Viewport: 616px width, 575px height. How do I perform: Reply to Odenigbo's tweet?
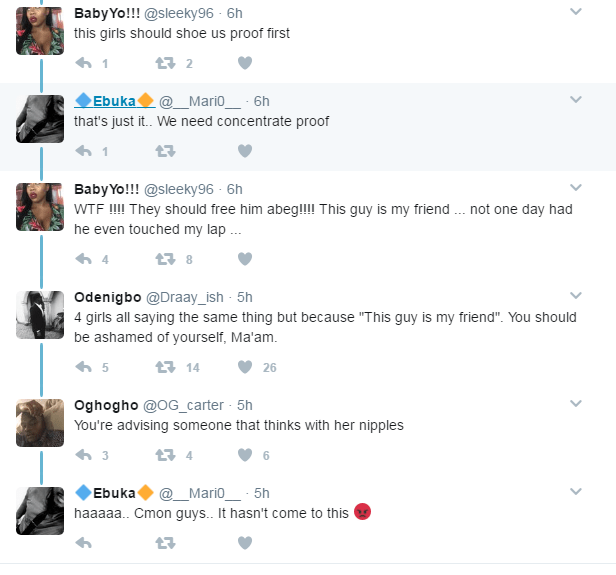pos(84,367)
